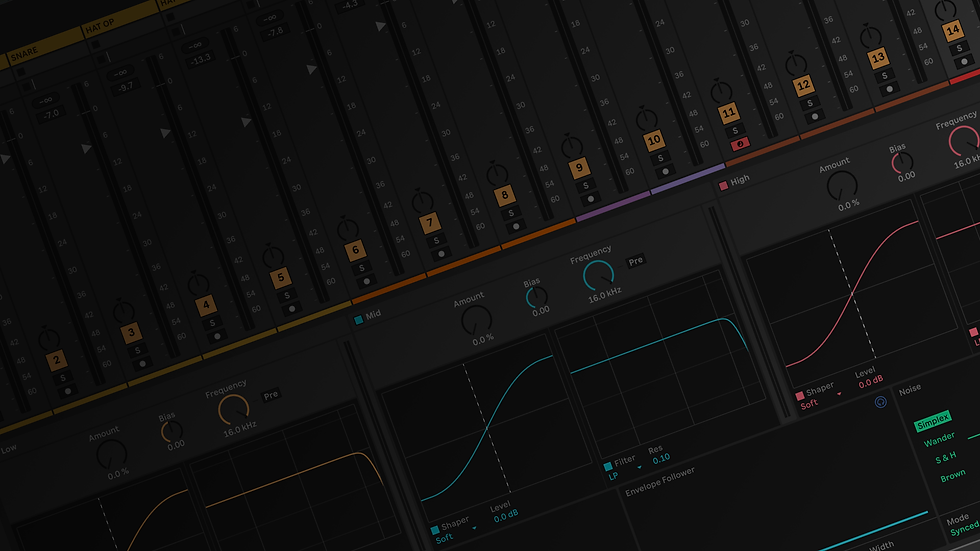The height and width of the screenshot is (551, 980).
Task: Deactivate track 5 with its number button
Action: point(281,277)
